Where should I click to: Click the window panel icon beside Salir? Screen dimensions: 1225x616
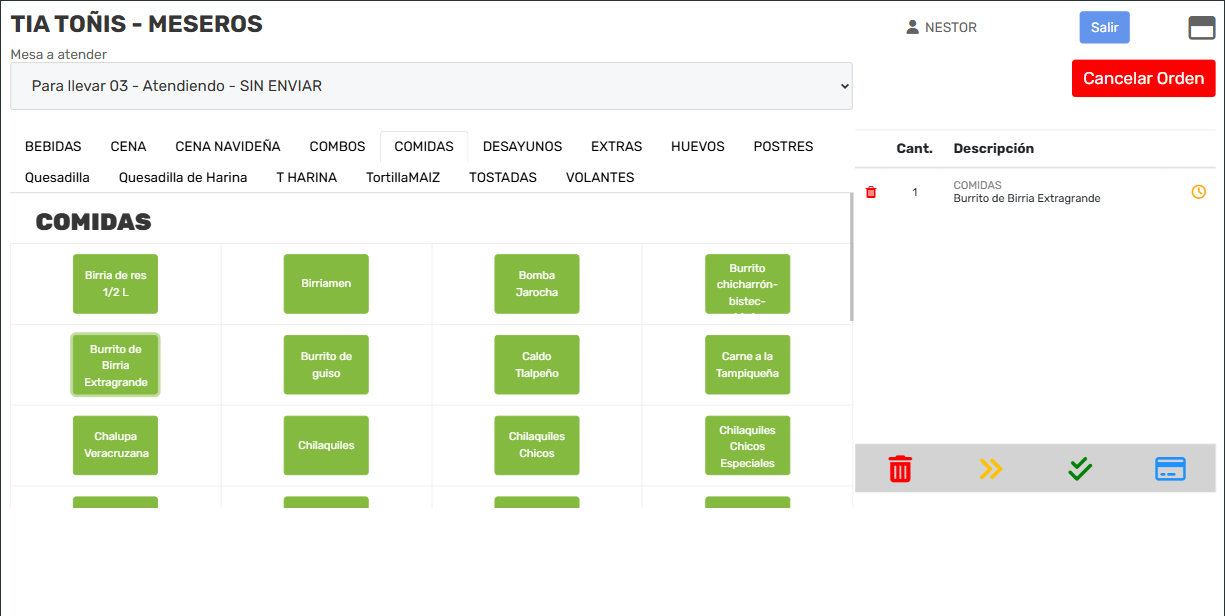[1201, 28]
